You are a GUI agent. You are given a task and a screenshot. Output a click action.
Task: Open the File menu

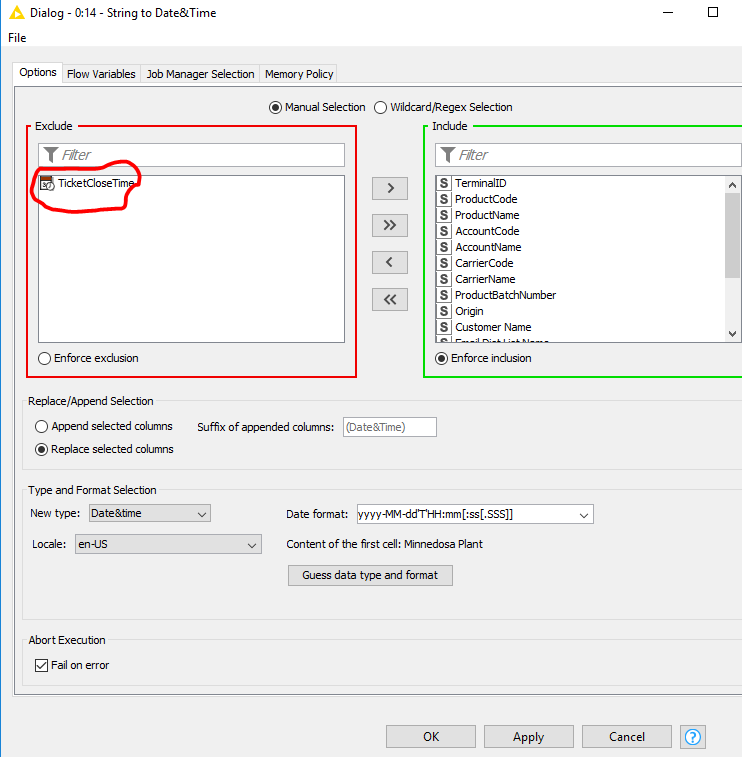[17, 37]
